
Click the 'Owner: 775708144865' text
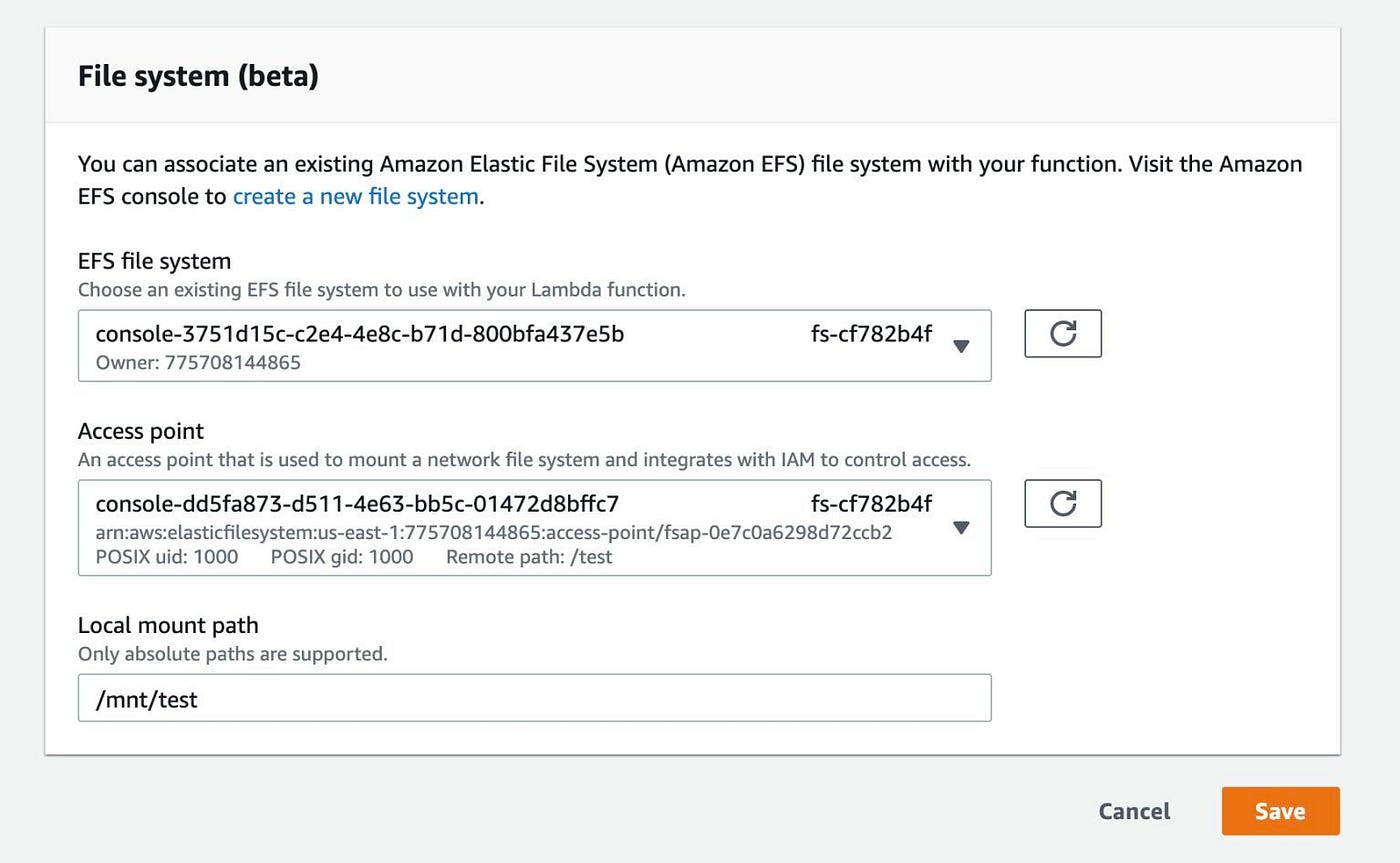point(198,363)
